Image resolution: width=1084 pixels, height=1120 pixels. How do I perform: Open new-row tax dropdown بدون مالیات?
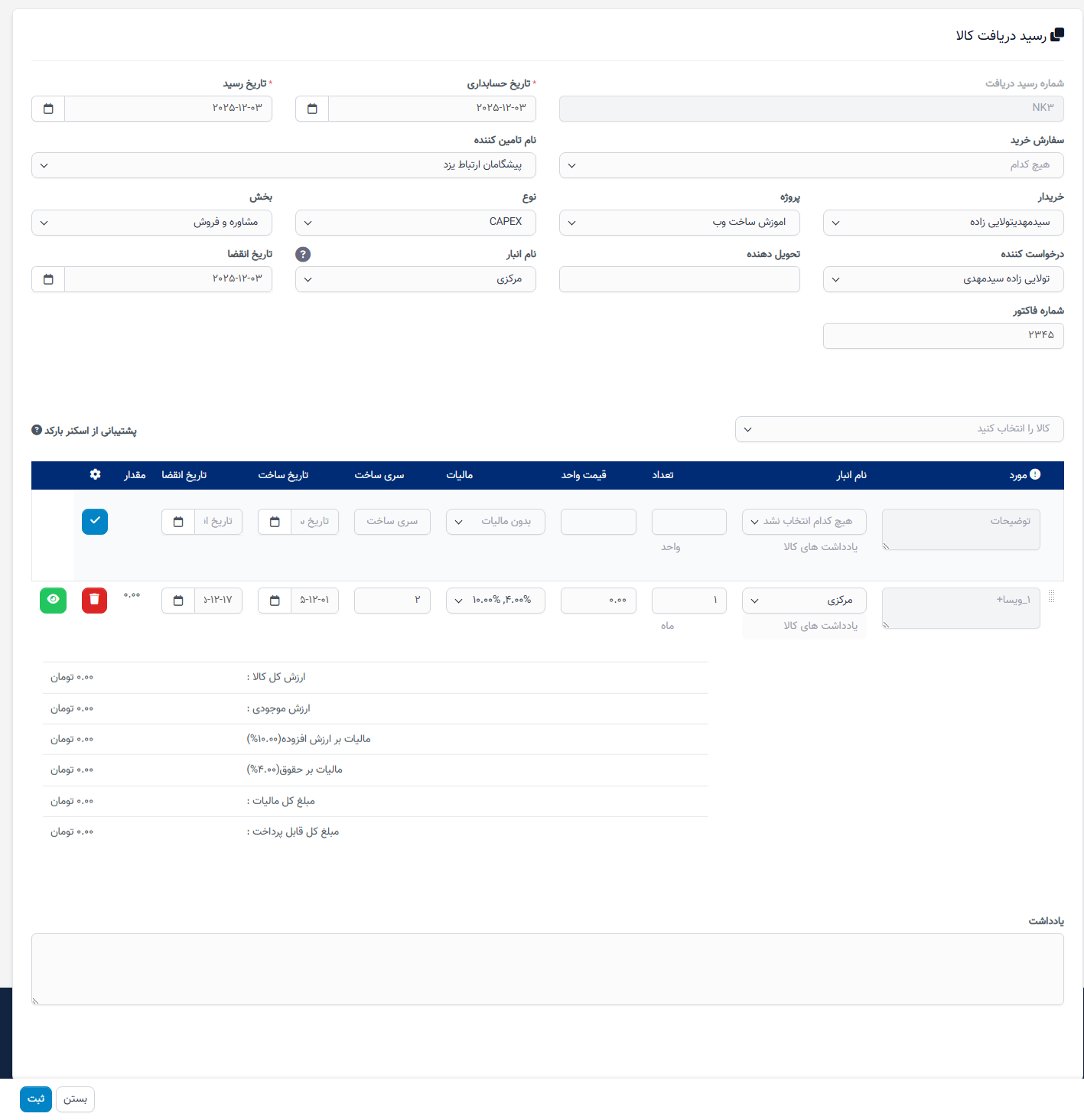coord(496,522)
